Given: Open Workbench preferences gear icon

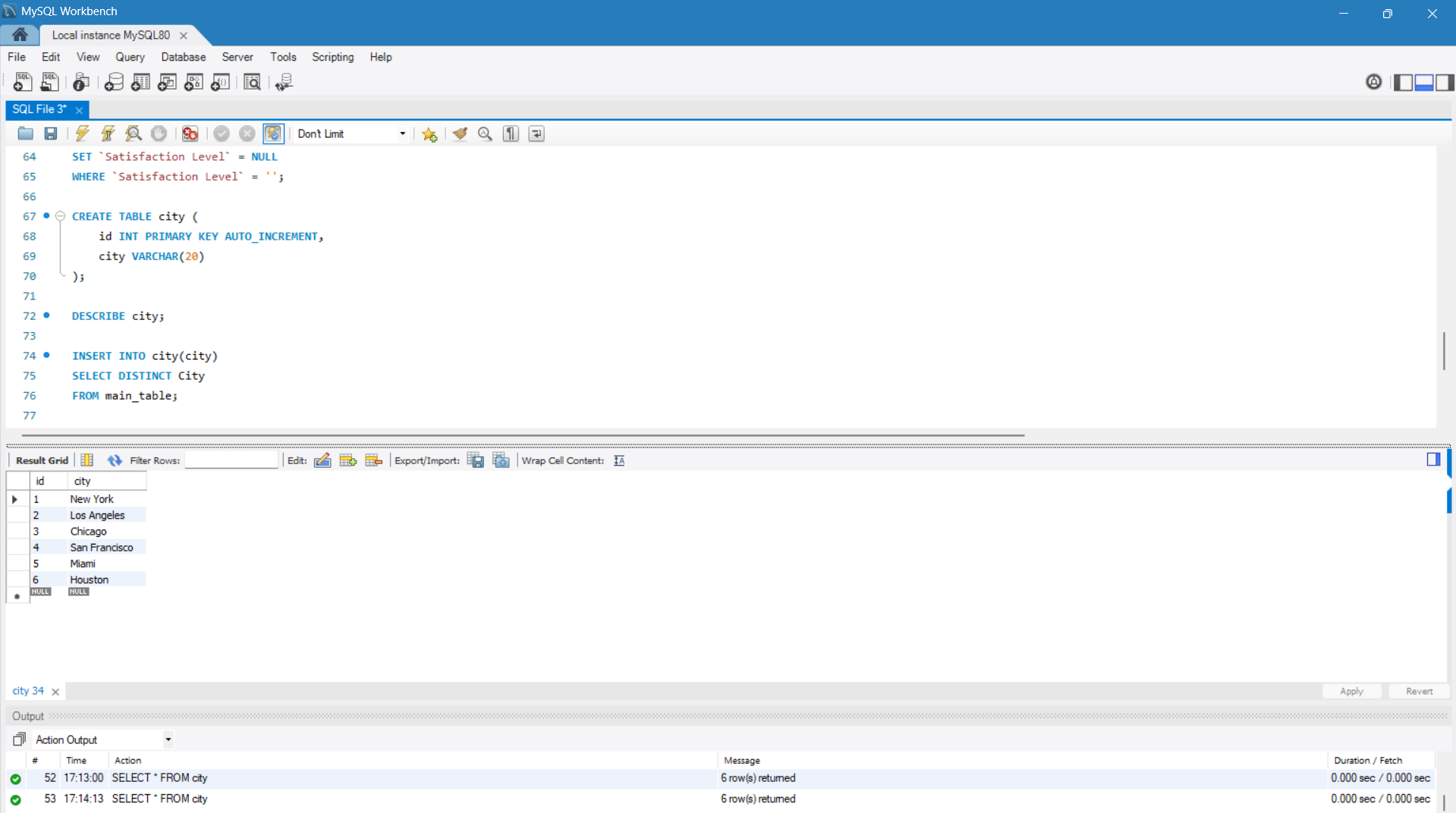Looking at the screenshot, I should (1373, 82).
